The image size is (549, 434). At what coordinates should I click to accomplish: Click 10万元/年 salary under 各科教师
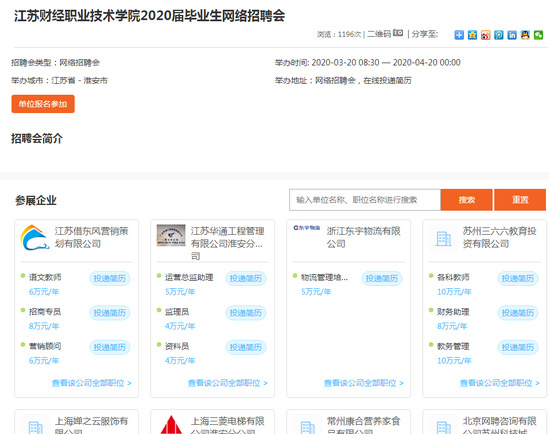[454, 292]
